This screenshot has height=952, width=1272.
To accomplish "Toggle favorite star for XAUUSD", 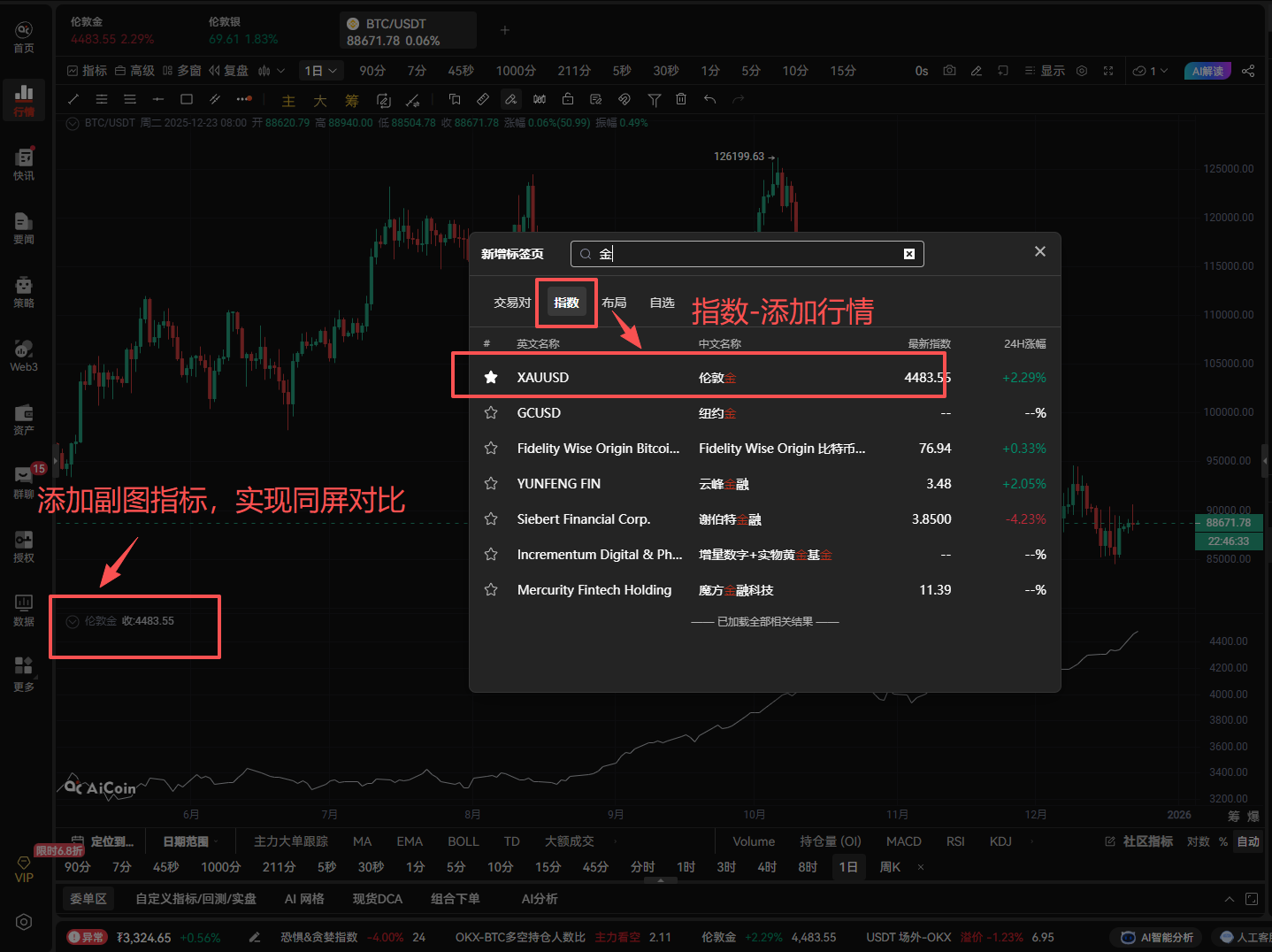I will pyautogui.click(x=491, y=378).
